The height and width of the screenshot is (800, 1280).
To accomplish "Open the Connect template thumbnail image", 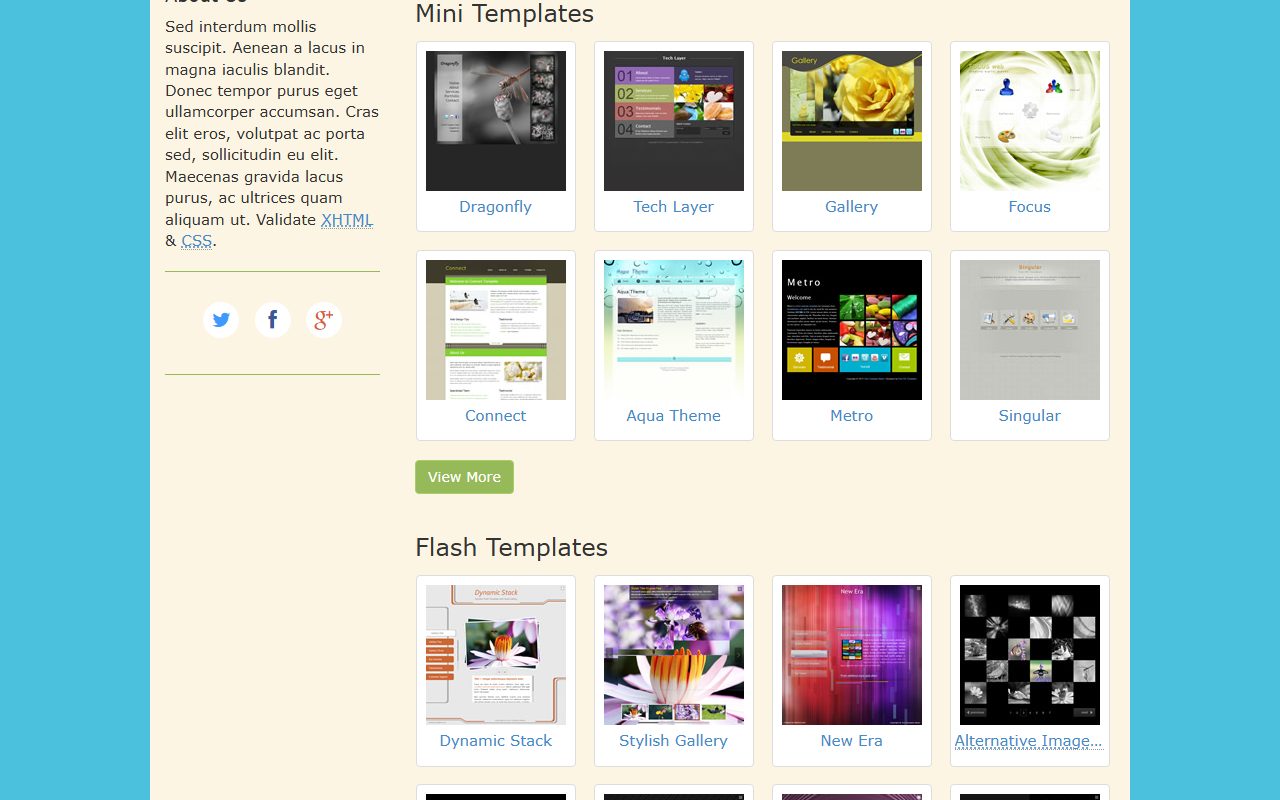I will [496, 330].
